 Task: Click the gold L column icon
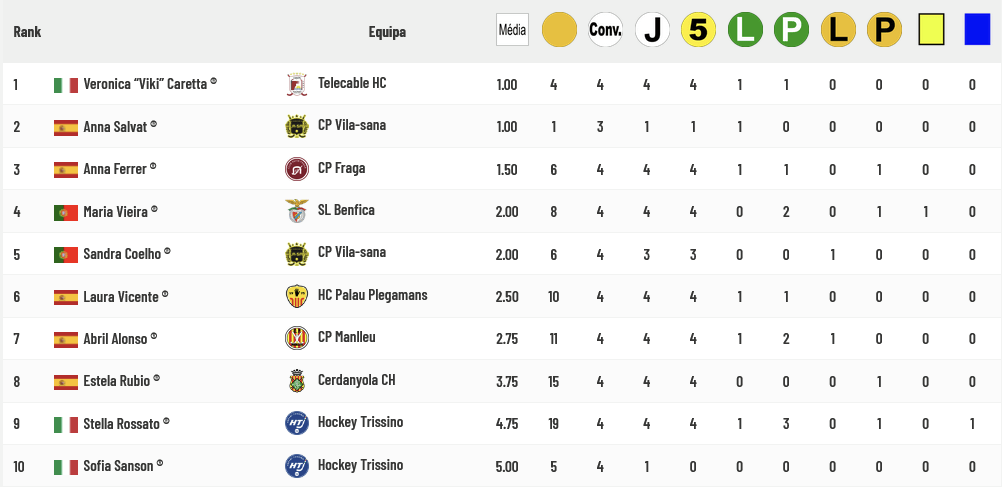pyautogui.click(x=838, y=30)
